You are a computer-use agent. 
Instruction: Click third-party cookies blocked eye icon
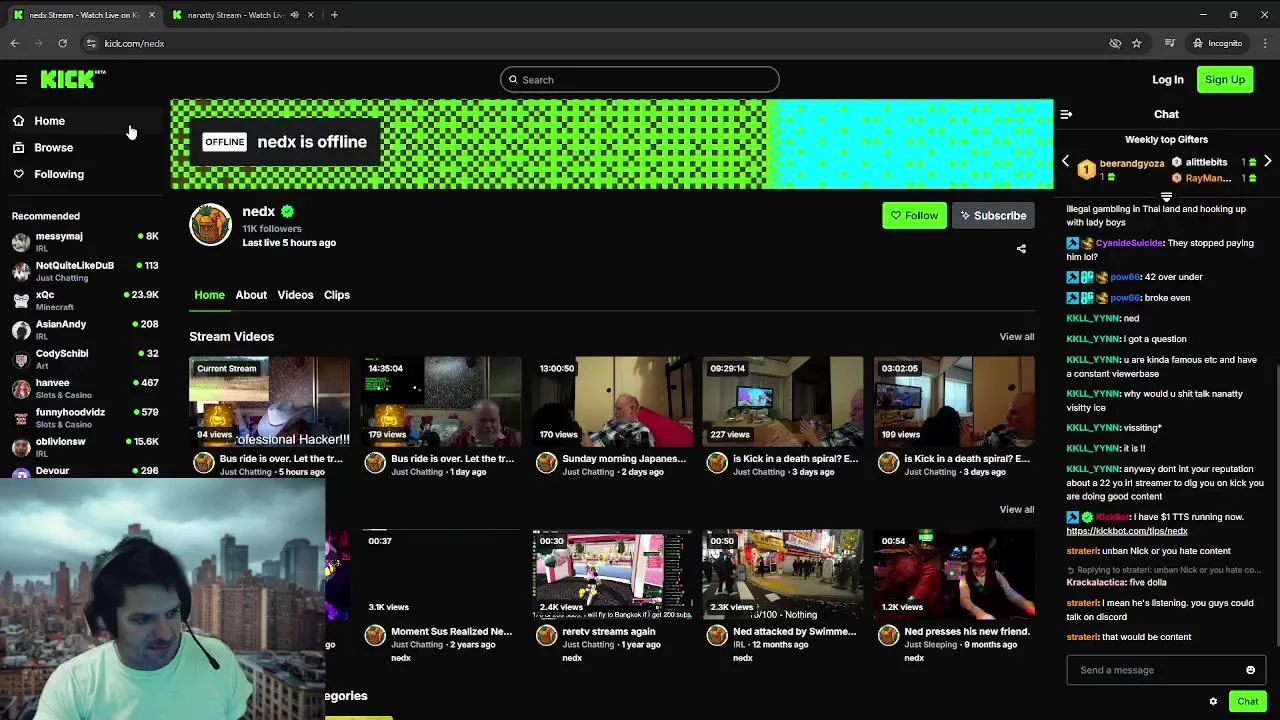tap(1115, 43)
